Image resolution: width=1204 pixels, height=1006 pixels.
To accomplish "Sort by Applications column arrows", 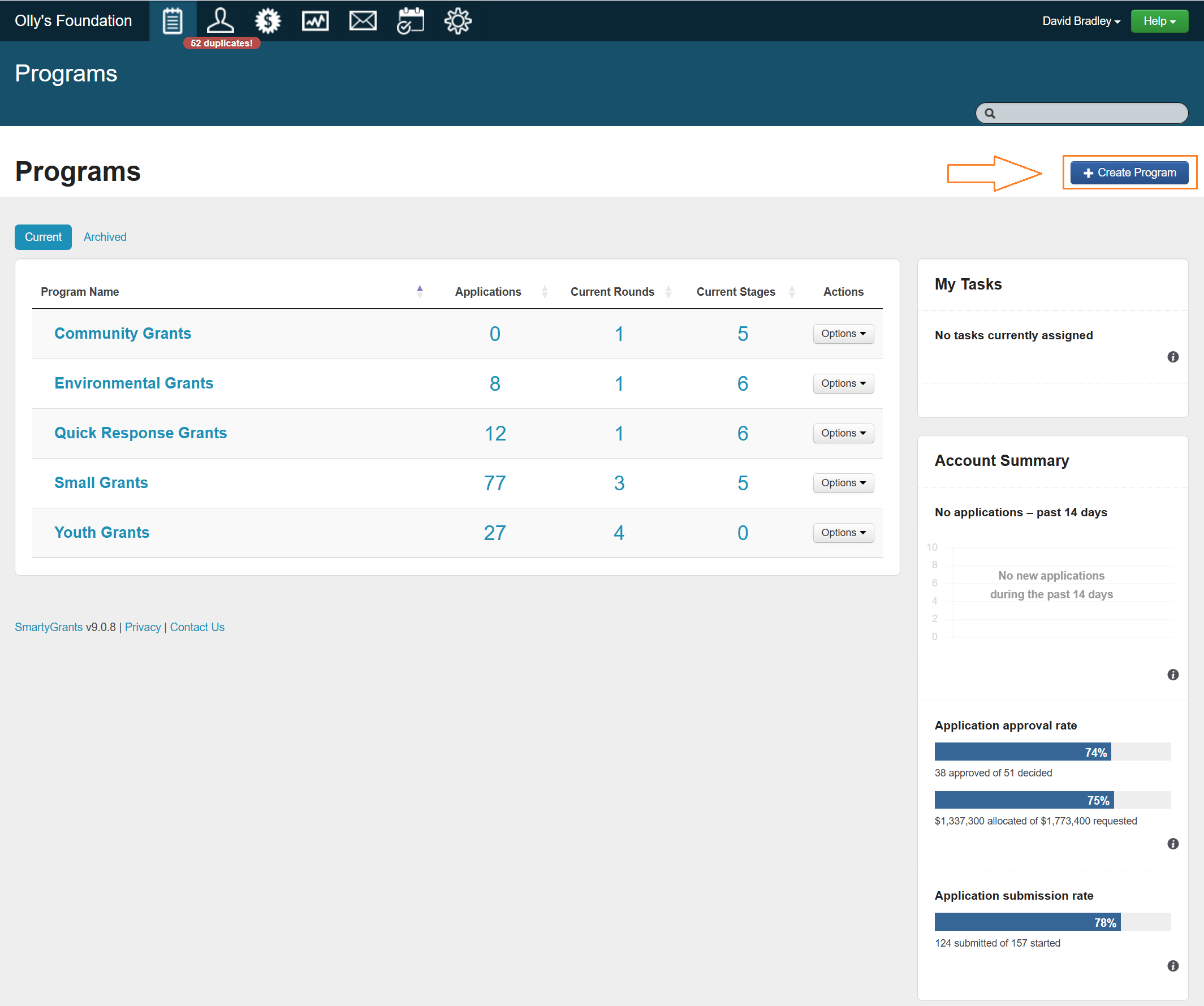I will pos(545,292).
